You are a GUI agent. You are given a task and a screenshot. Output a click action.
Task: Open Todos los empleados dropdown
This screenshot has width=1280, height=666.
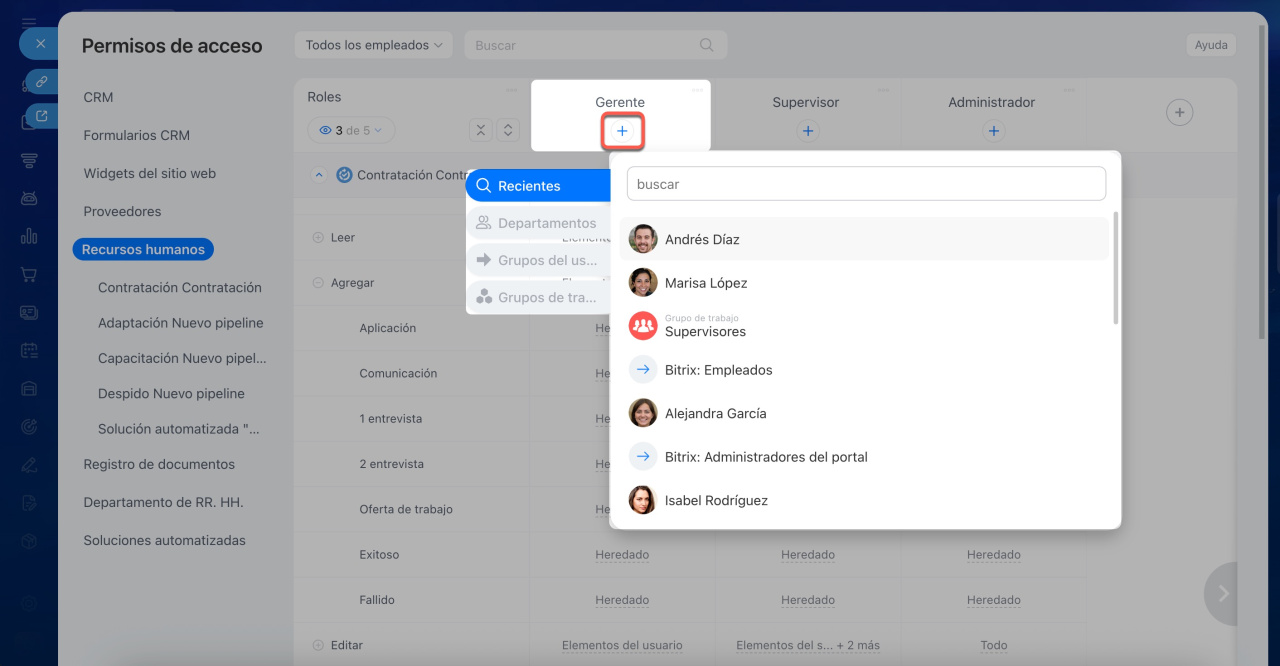pyautogui.click(x=373, y=45)
